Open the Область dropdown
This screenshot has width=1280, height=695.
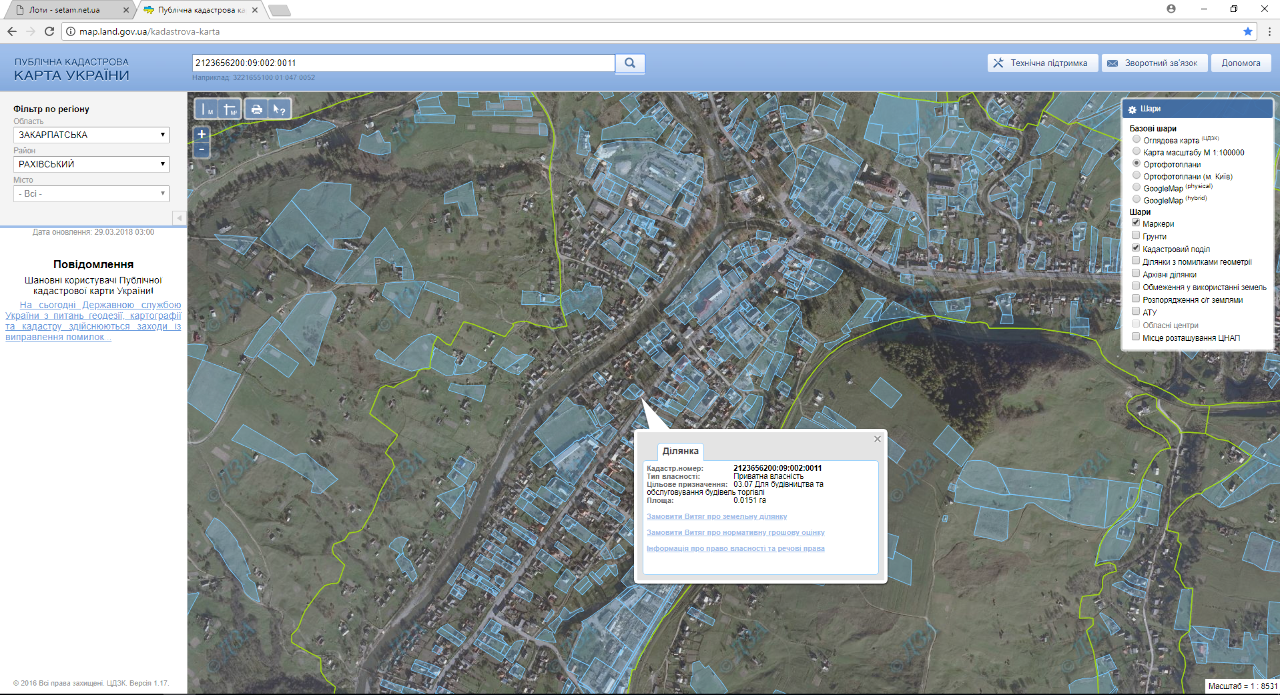(x=92, y=135)
